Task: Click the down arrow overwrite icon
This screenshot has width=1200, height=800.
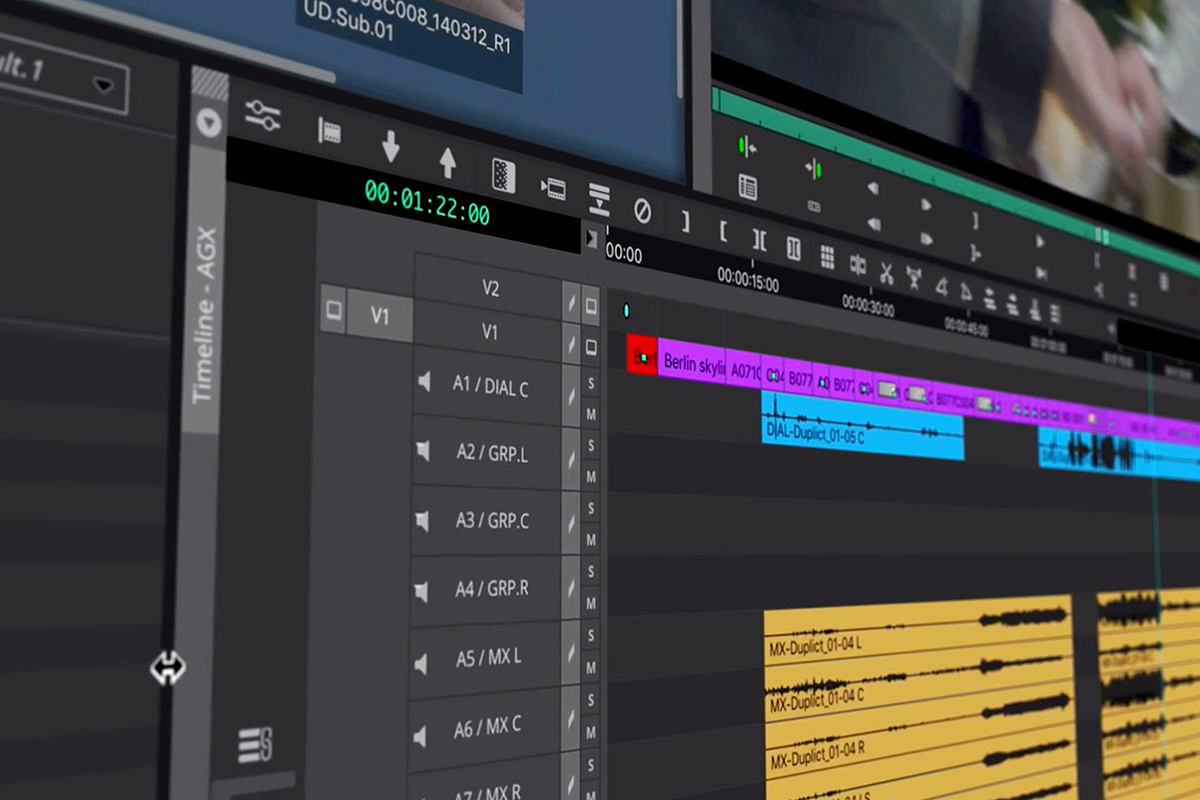Action: pyautogui.click(x=391, y=148)
